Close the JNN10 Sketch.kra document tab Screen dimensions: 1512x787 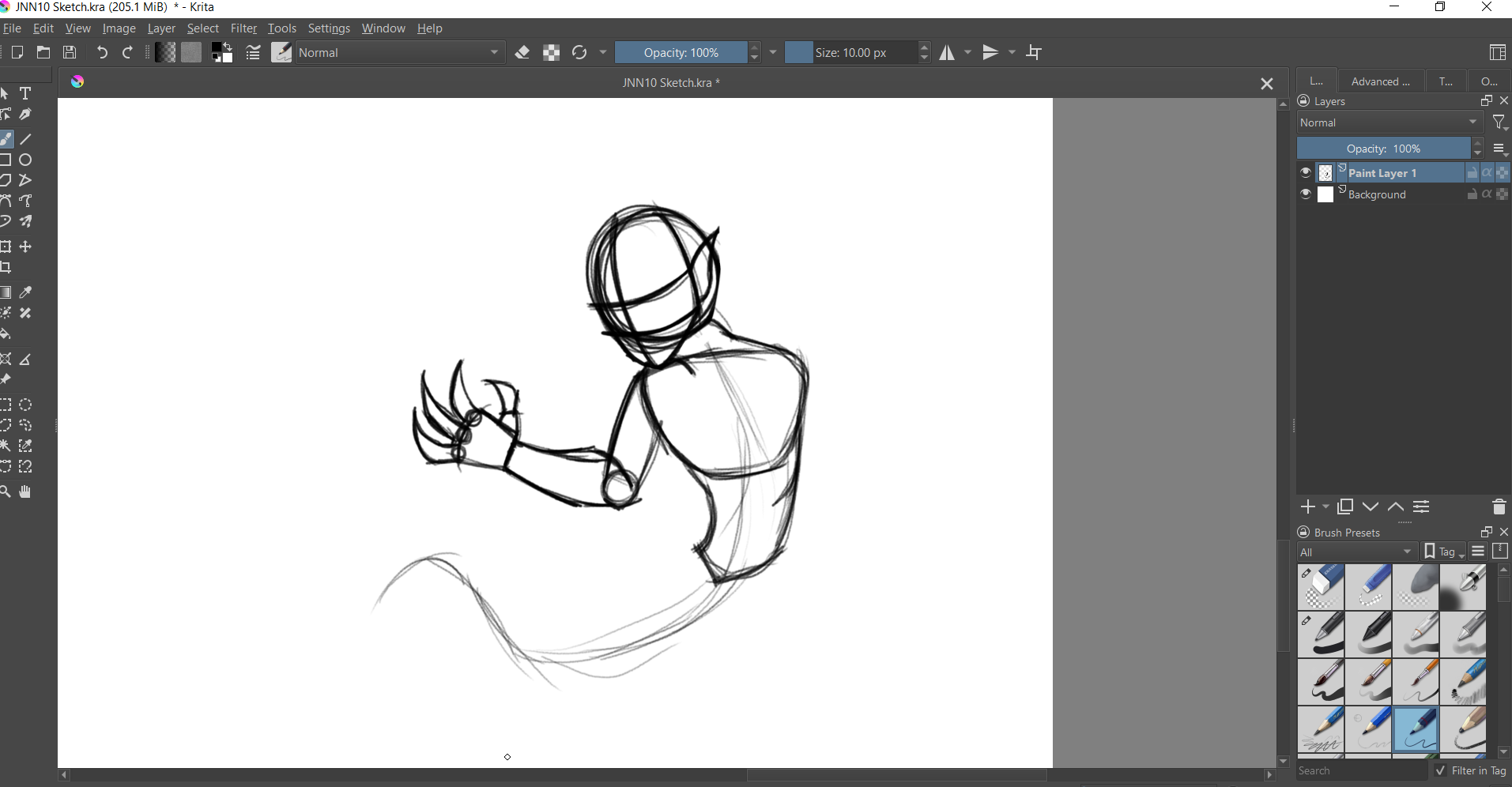1267,84
